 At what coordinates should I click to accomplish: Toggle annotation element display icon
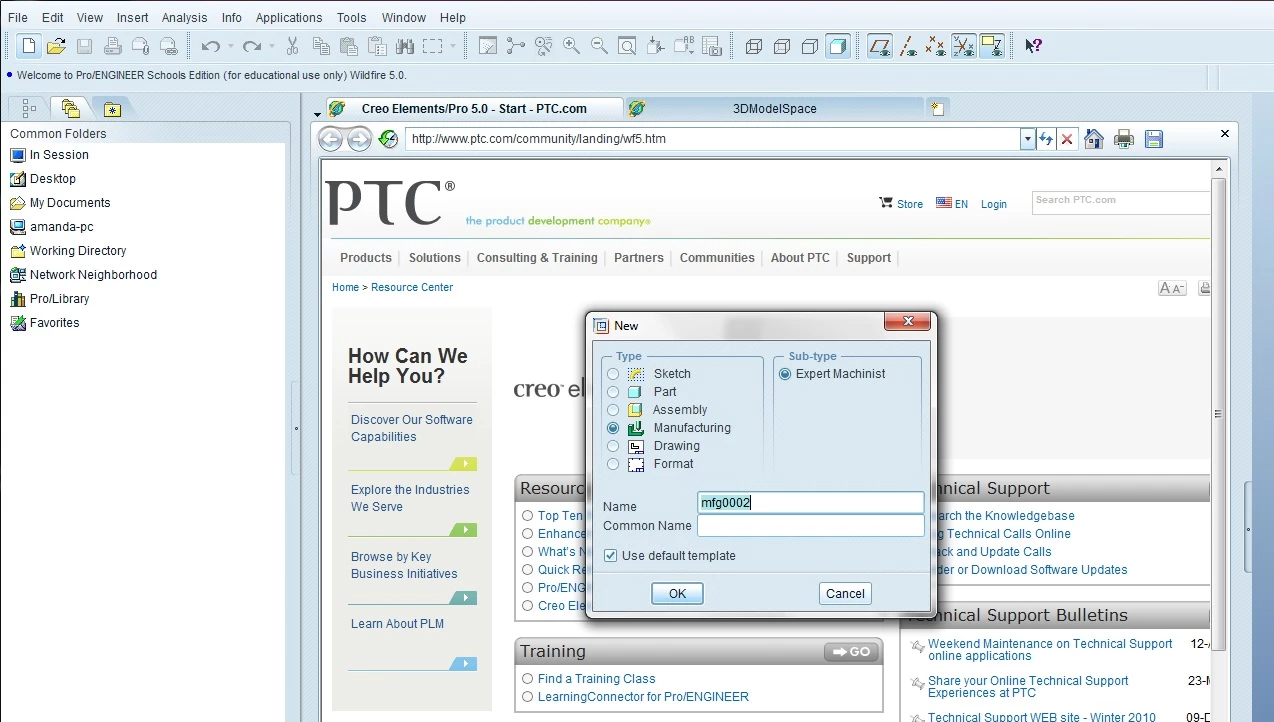992,46
